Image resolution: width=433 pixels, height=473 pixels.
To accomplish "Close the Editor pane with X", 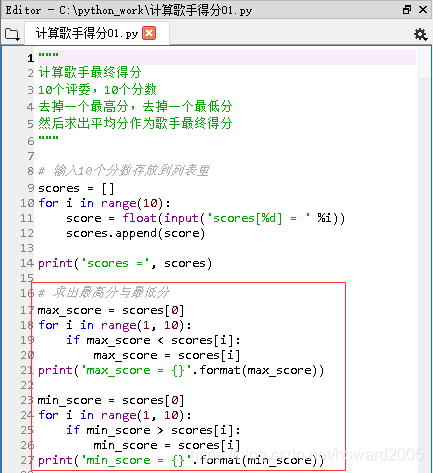I will pyautogui.click(x=423, y=9).
